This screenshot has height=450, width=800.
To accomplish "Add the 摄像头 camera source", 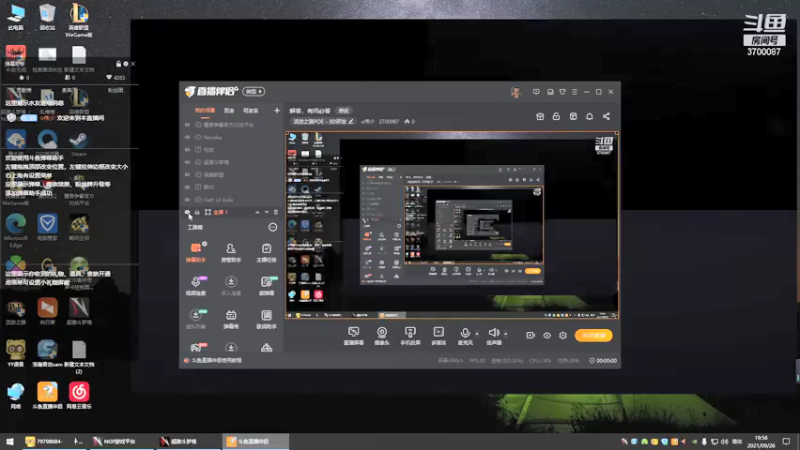I will coord(382,336).
